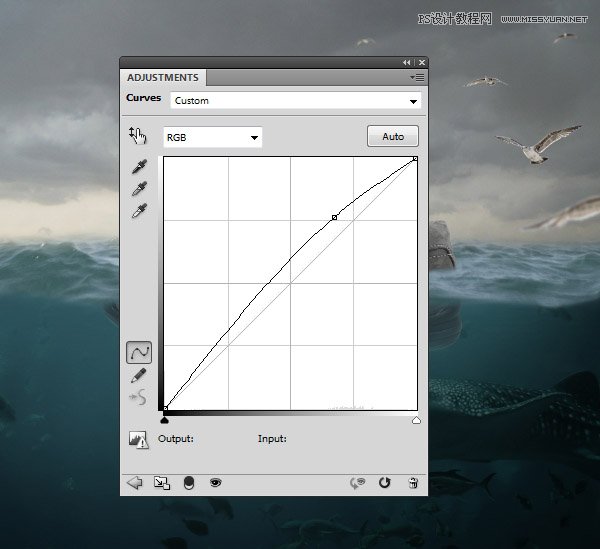Select the draw-curve pencil tool
Viewport: 600px width, 549px height.
(139, 375)
